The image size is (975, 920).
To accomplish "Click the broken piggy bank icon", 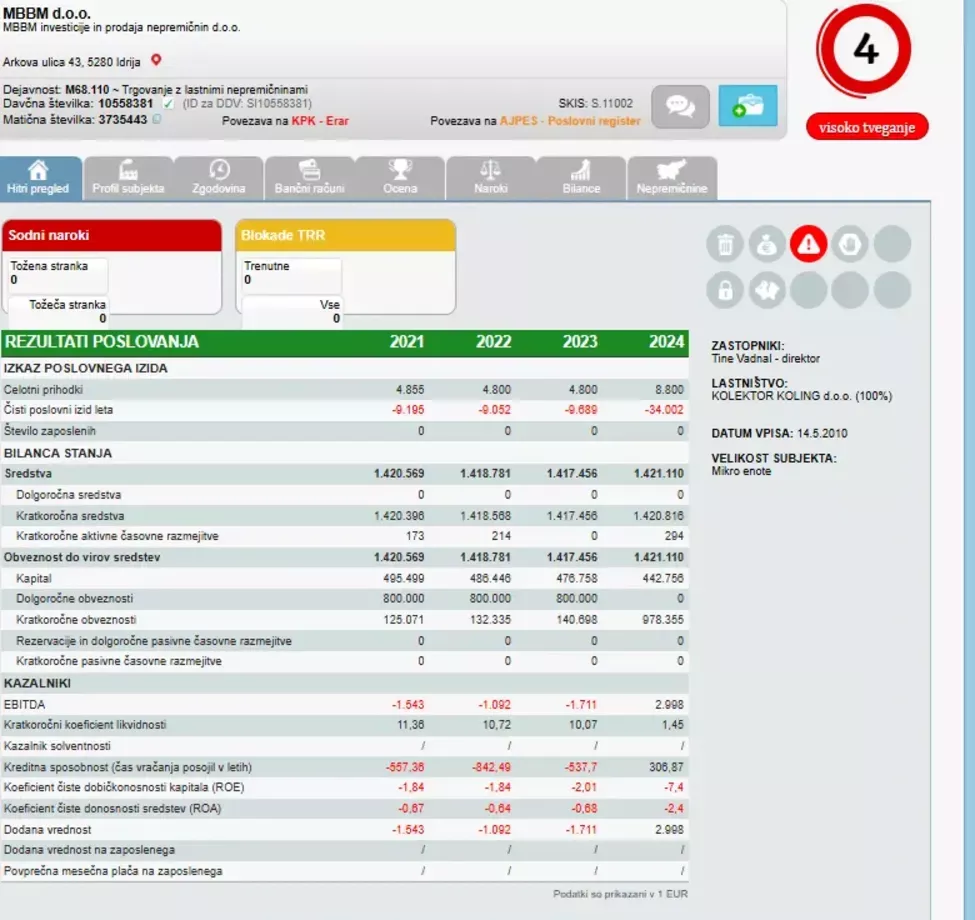I will pyautogui.click(x=767, y=290).
